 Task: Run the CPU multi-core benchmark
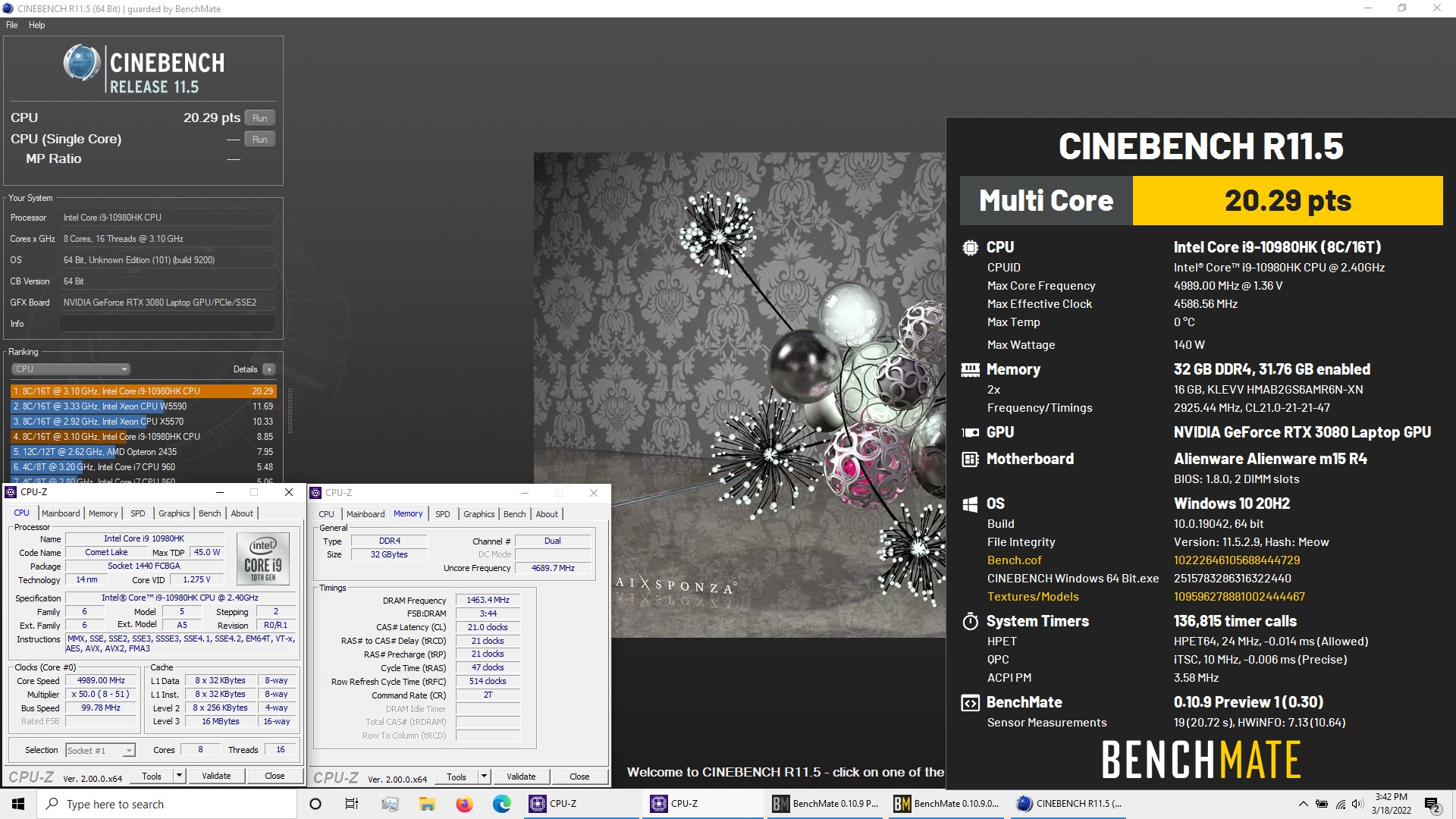[259, 118]
